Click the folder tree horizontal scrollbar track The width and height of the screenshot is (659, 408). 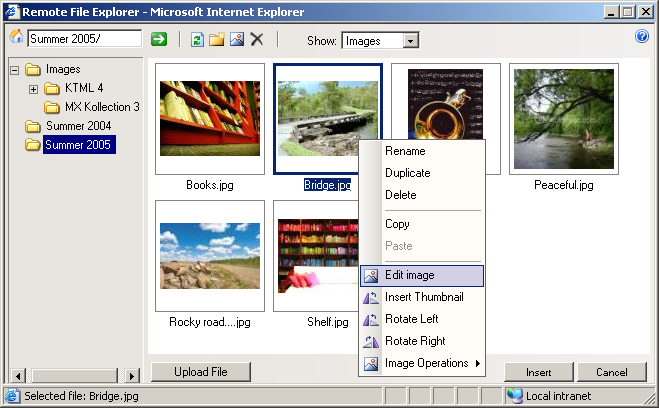pyautogui.click(x=75, y=375)
